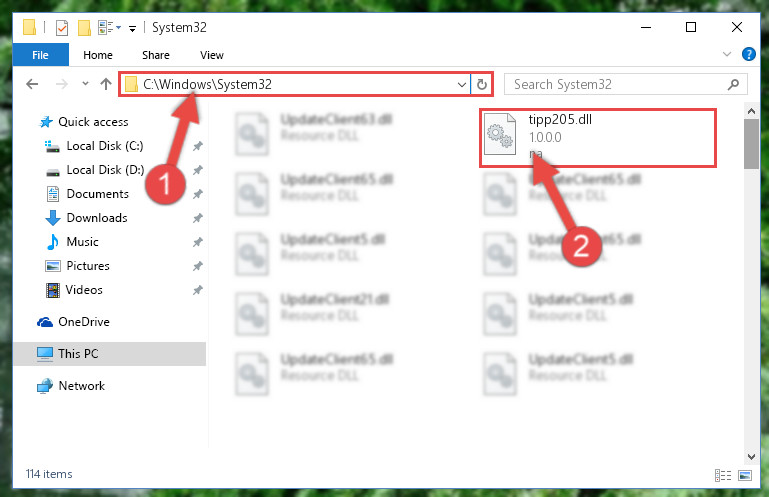Toggle pin for Downloads folder

[198, 218]
